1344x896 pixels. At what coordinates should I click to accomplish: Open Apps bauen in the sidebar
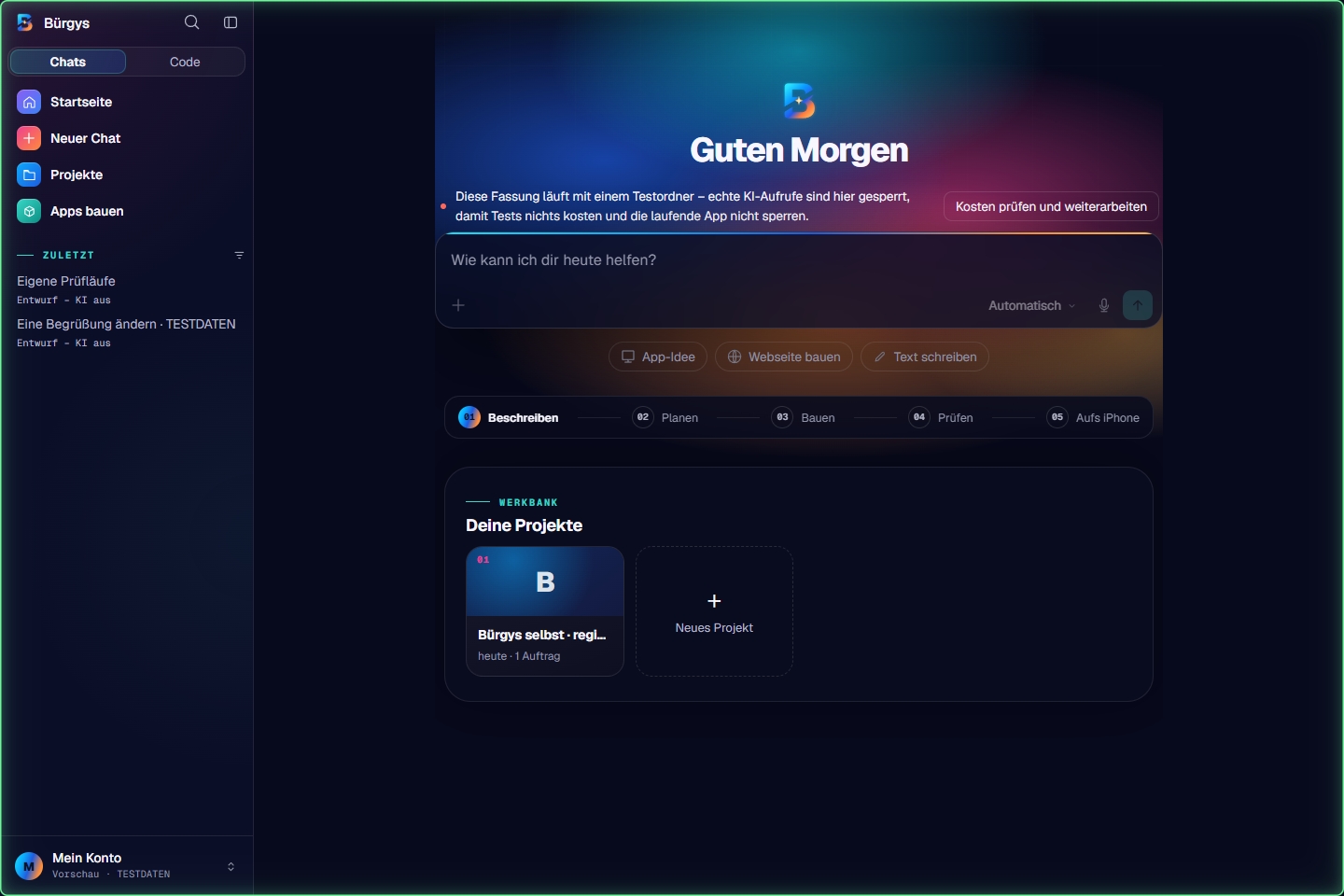tap(127, 211)
